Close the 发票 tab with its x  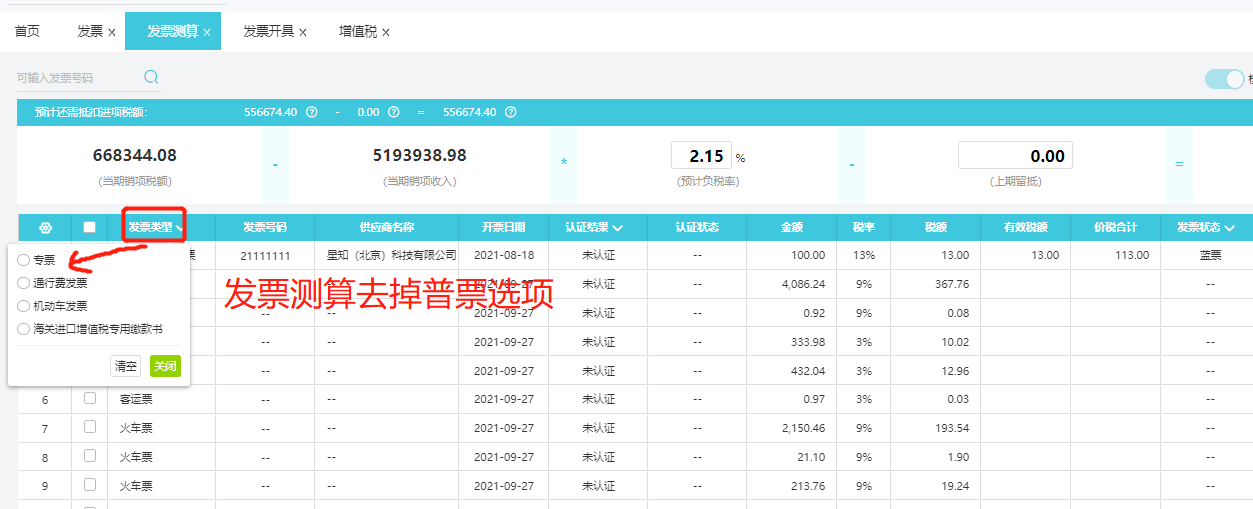pyautogui.click(x=112, y=32)
